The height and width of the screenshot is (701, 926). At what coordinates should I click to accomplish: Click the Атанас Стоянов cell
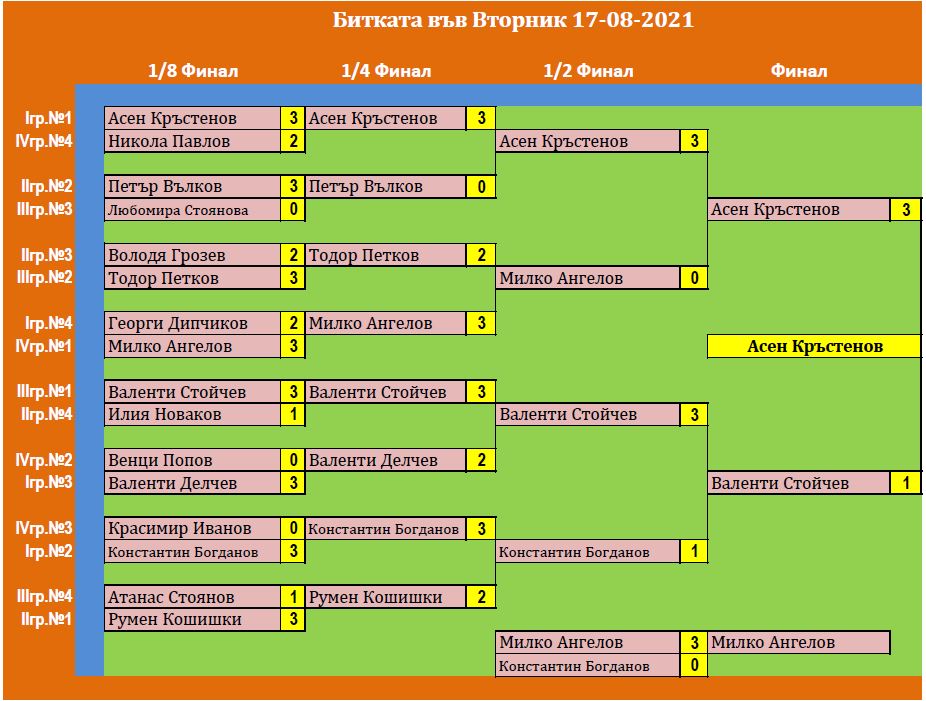pos(192,598)
